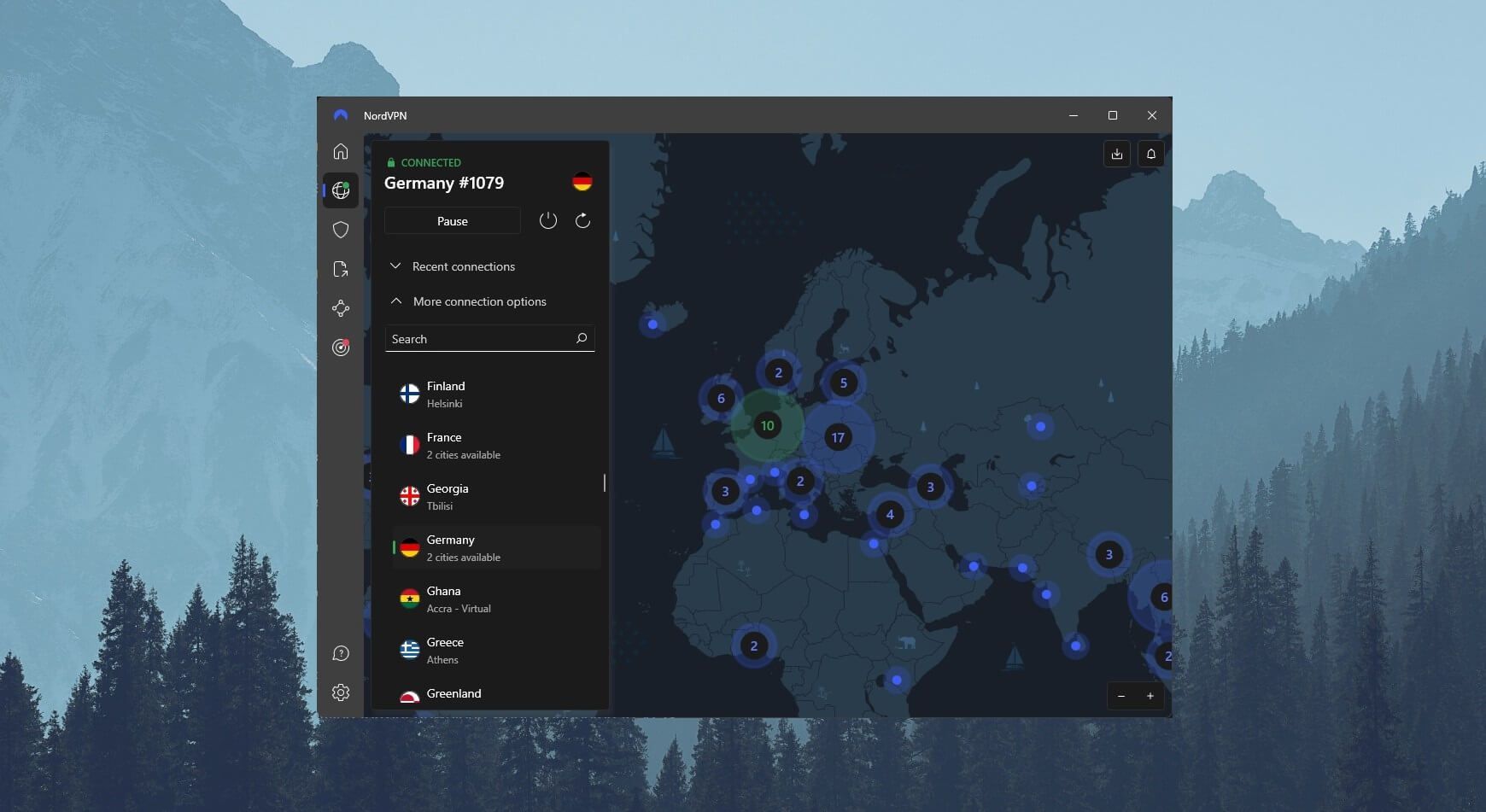
Task: Expand Recent connections section
Action: [453, 266]
